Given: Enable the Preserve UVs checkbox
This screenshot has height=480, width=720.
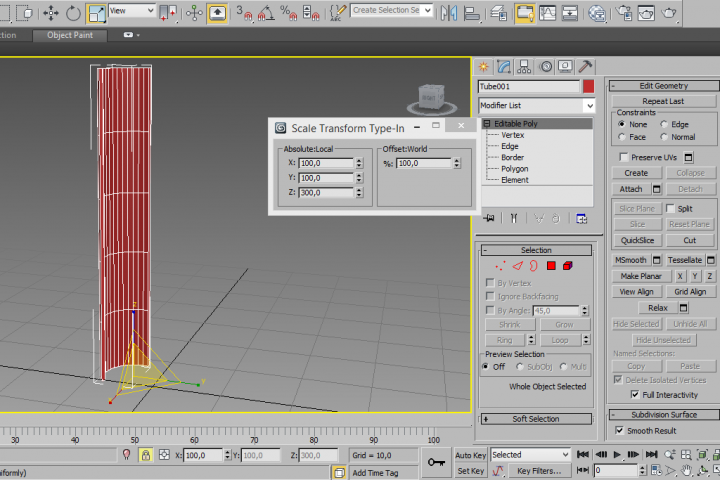Looking at the screenshot, I should [624, 157].
